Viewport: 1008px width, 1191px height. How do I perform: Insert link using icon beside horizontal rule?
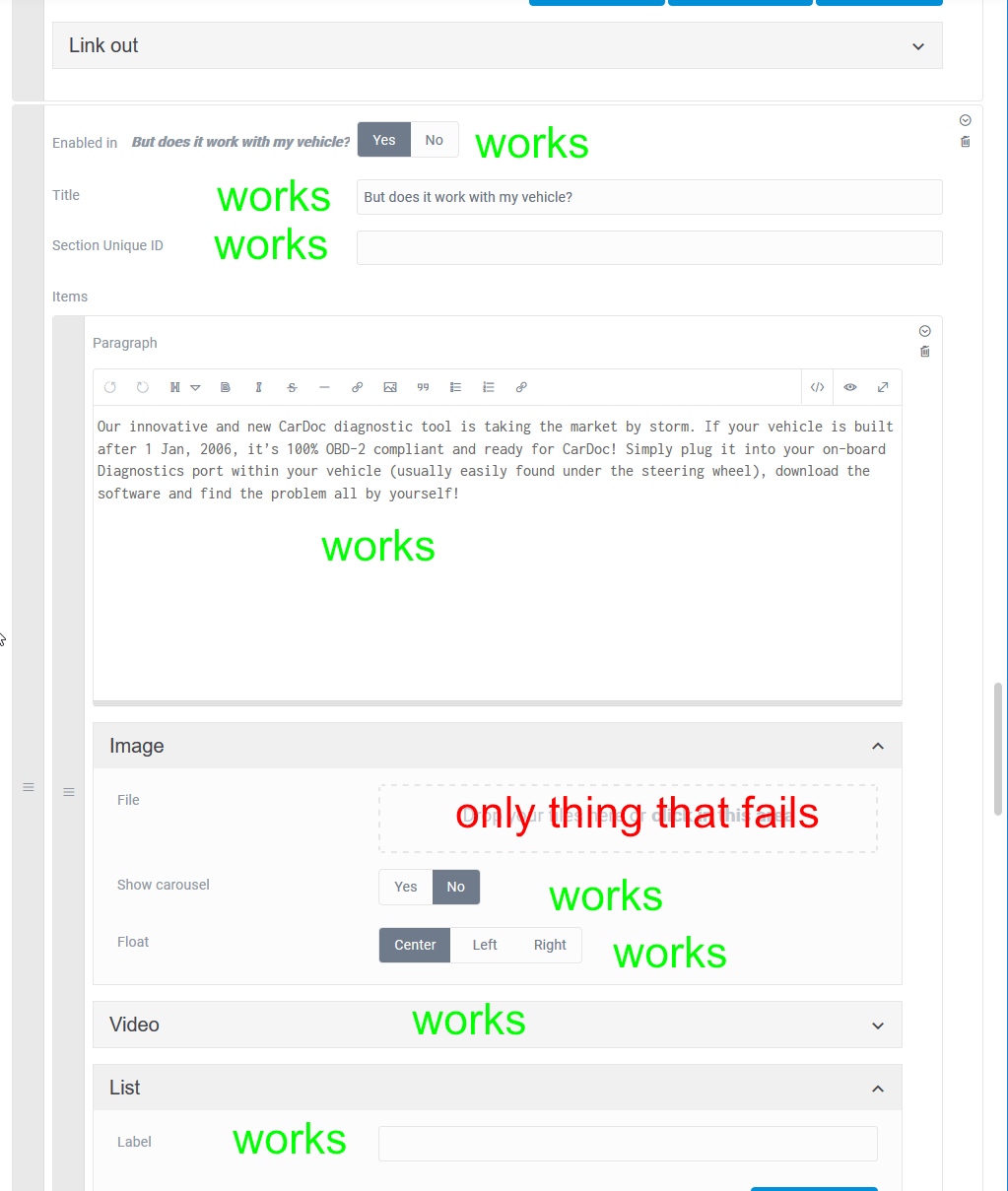tap(357, 387)
